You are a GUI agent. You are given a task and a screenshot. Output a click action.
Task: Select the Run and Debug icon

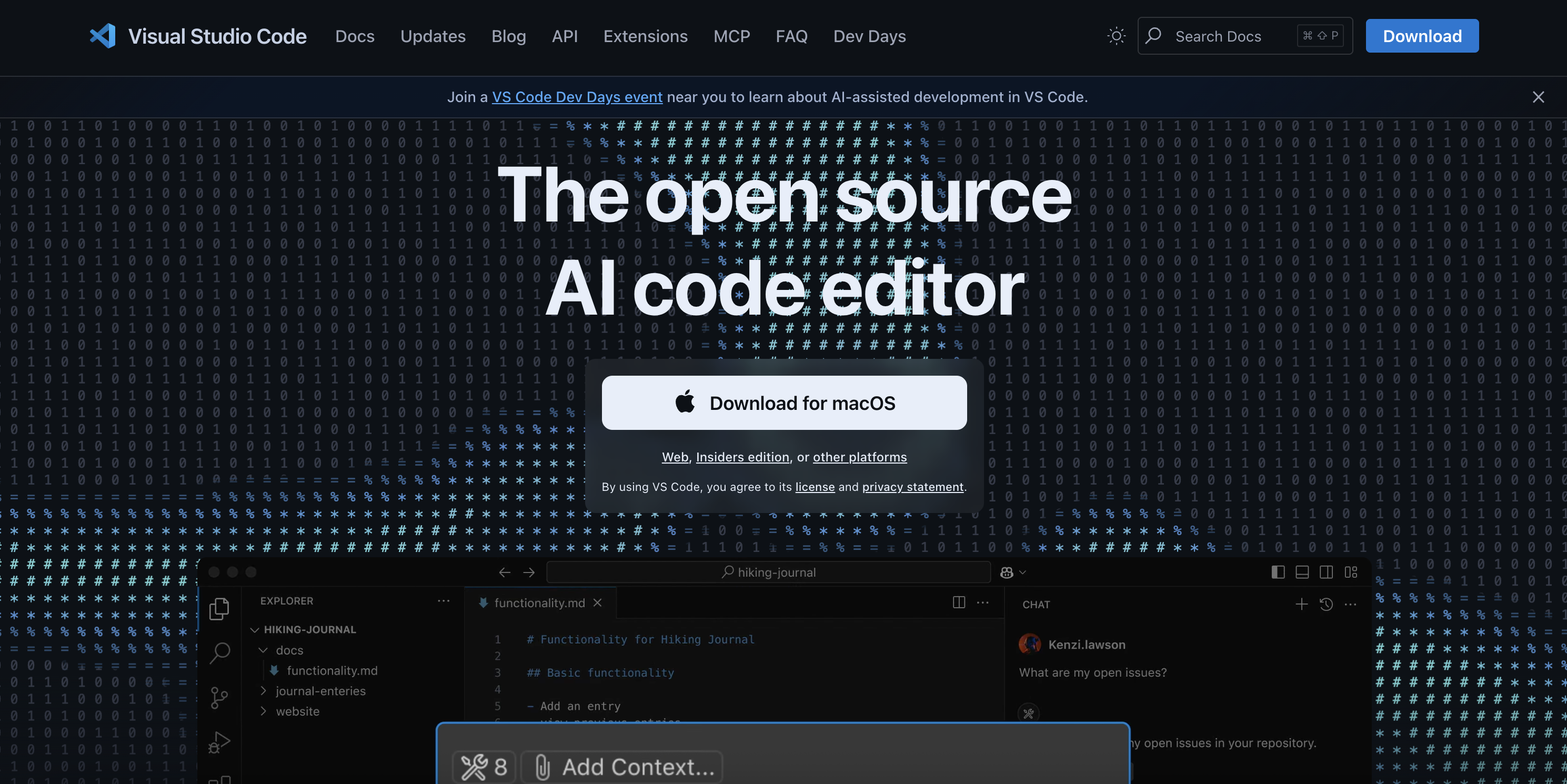point(219,741)
